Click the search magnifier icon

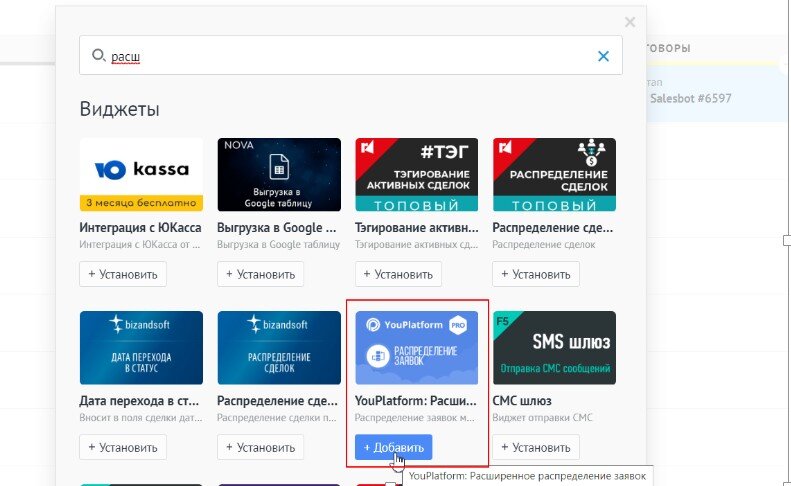pyautogui.click(x=98, y=55)
